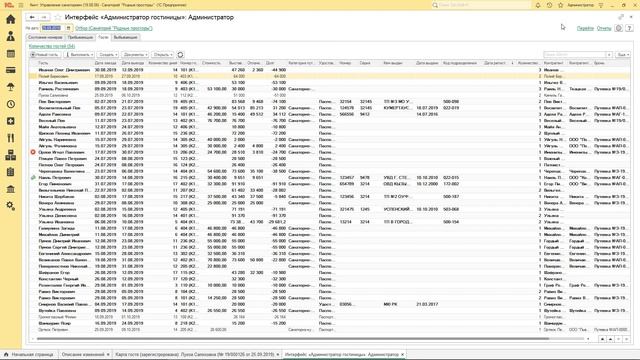Open the medical cross sidebar icon
This screenshot has height=360, width=640.
[x=11, y=121]
